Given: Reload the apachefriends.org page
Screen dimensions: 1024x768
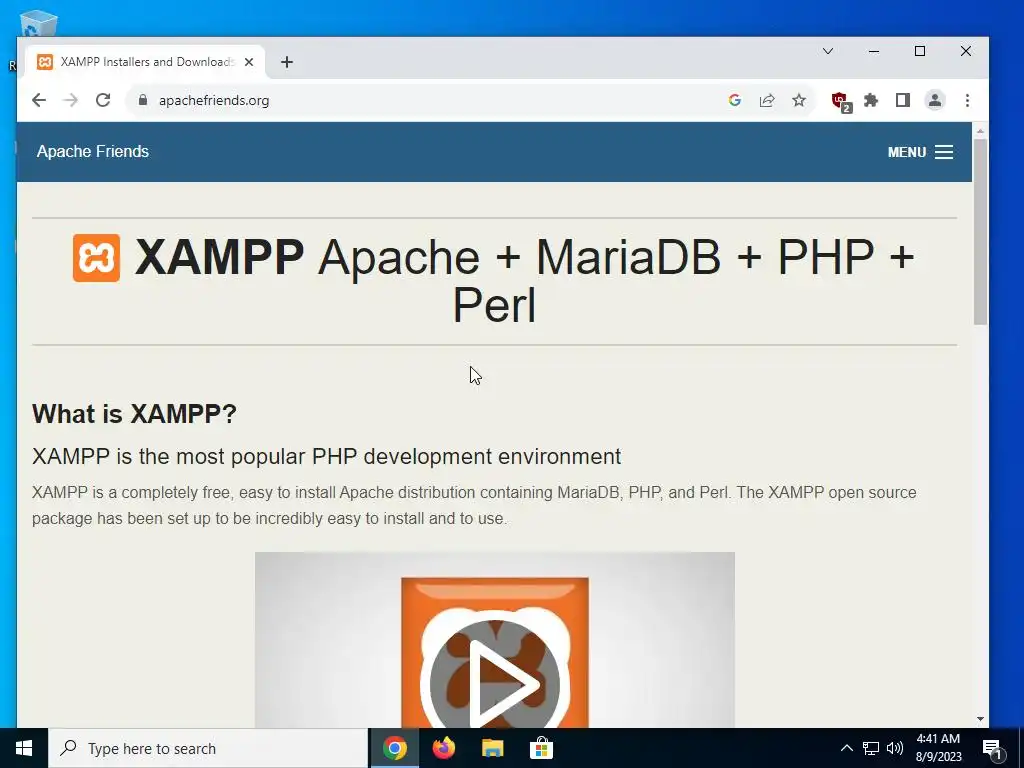Looking at the screenshot, I should click(x=103, y=100).
